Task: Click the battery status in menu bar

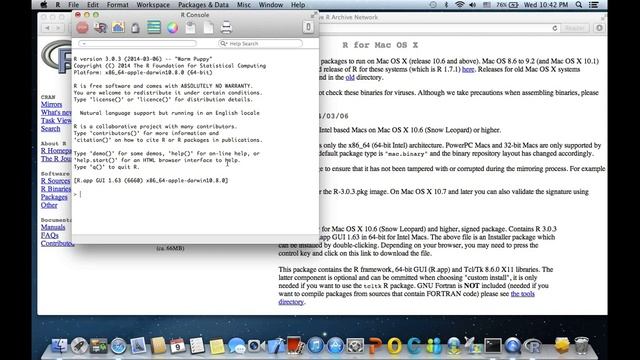Action: pyautogui.click(x=508, y=5)
